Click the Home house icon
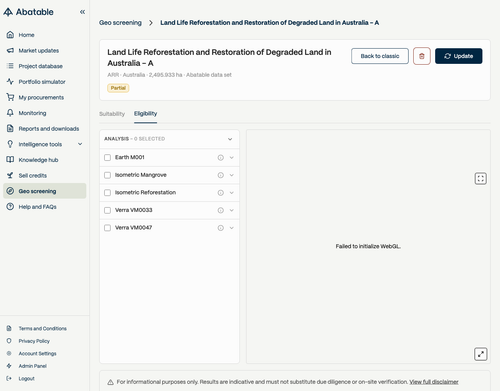 pos(10,35)
